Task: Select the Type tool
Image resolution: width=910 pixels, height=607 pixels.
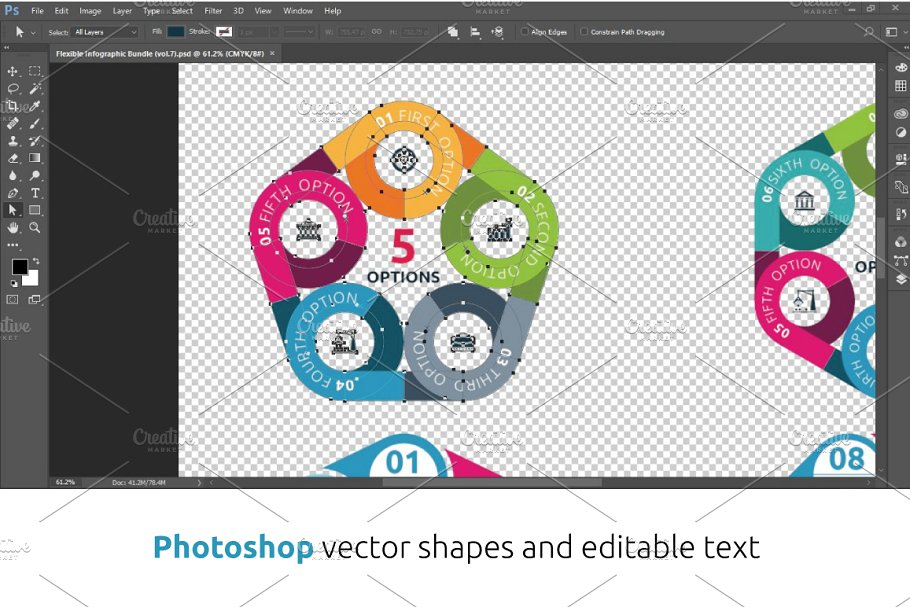Action: pyautogui.click(x=34, y=191)
